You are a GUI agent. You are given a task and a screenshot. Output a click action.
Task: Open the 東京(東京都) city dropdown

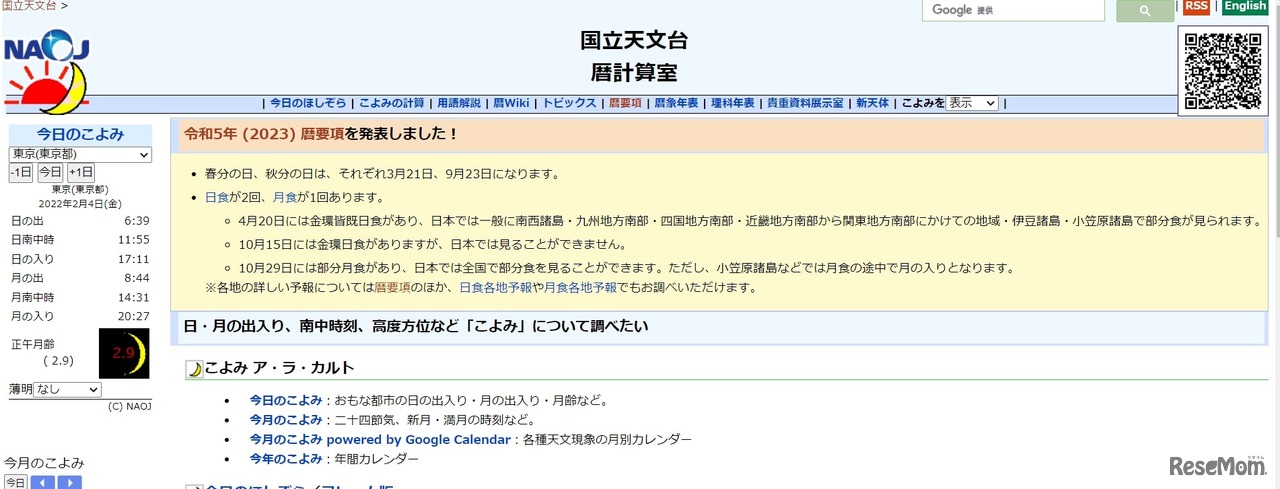click(80, 154)
